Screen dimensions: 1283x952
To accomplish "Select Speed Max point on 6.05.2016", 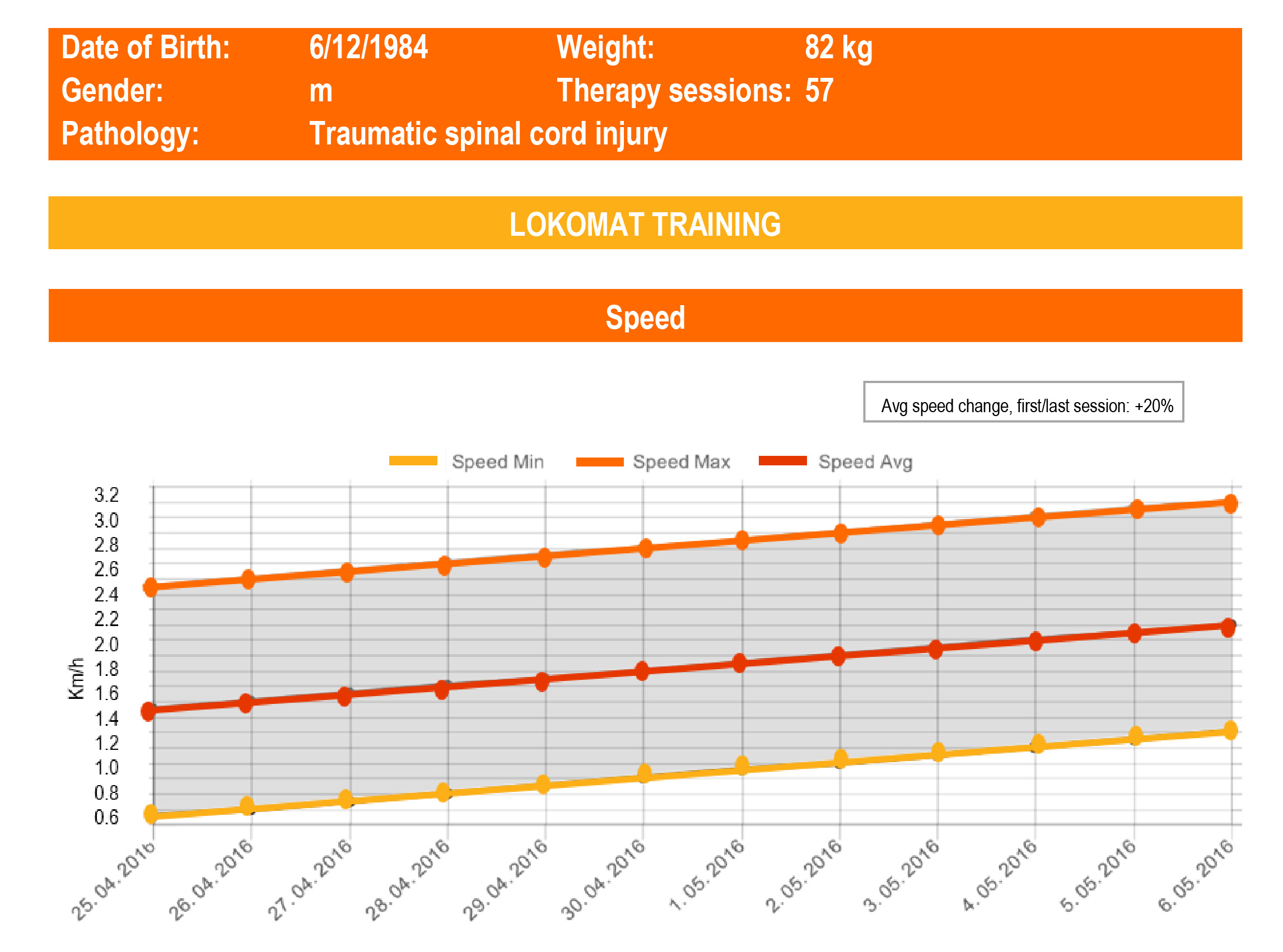I will coord(1230,503).
